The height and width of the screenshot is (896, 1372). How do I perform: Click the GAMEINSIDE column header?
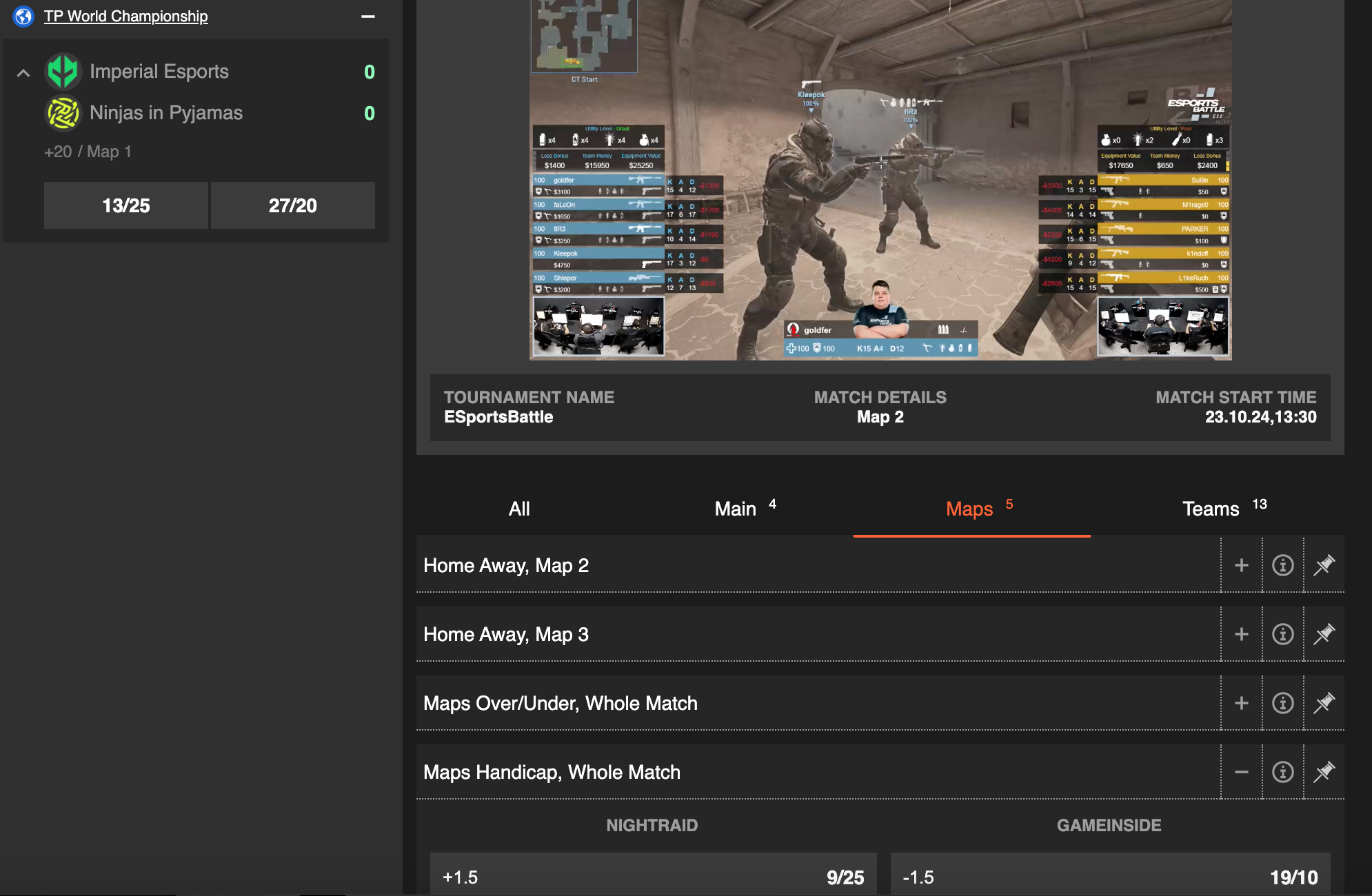[x=1109, y=825]
